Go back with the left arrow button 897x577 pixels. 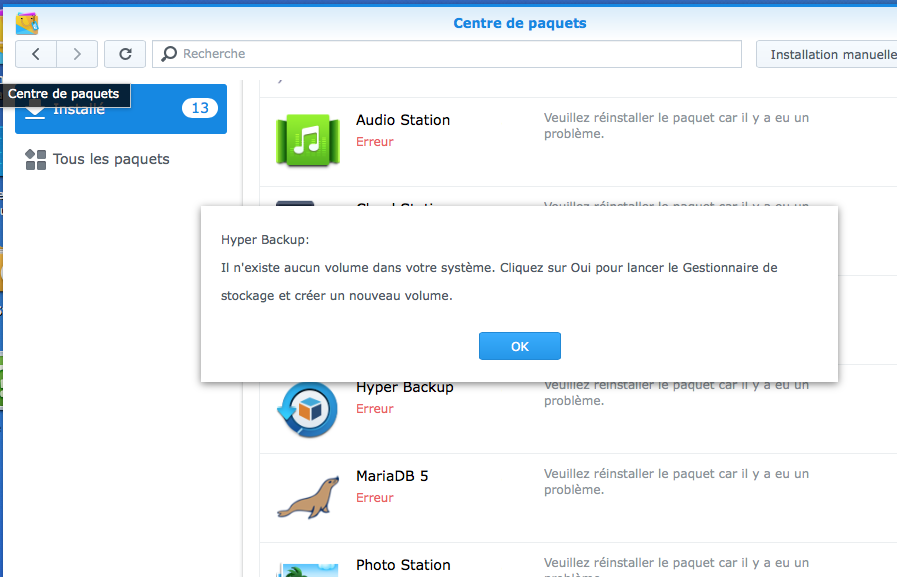tap(36, 54)
